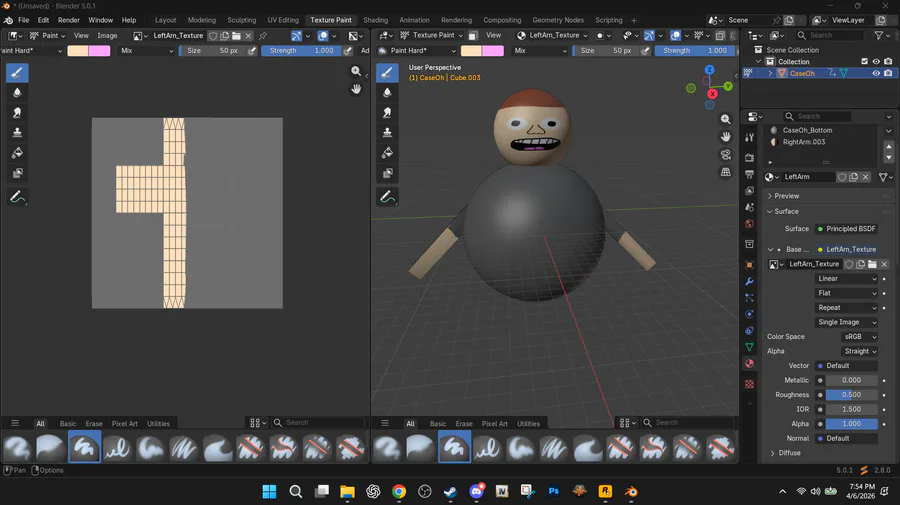Select RightArm.003 material slot
Viewport: 900px width, 505px height.
[804, 142]
